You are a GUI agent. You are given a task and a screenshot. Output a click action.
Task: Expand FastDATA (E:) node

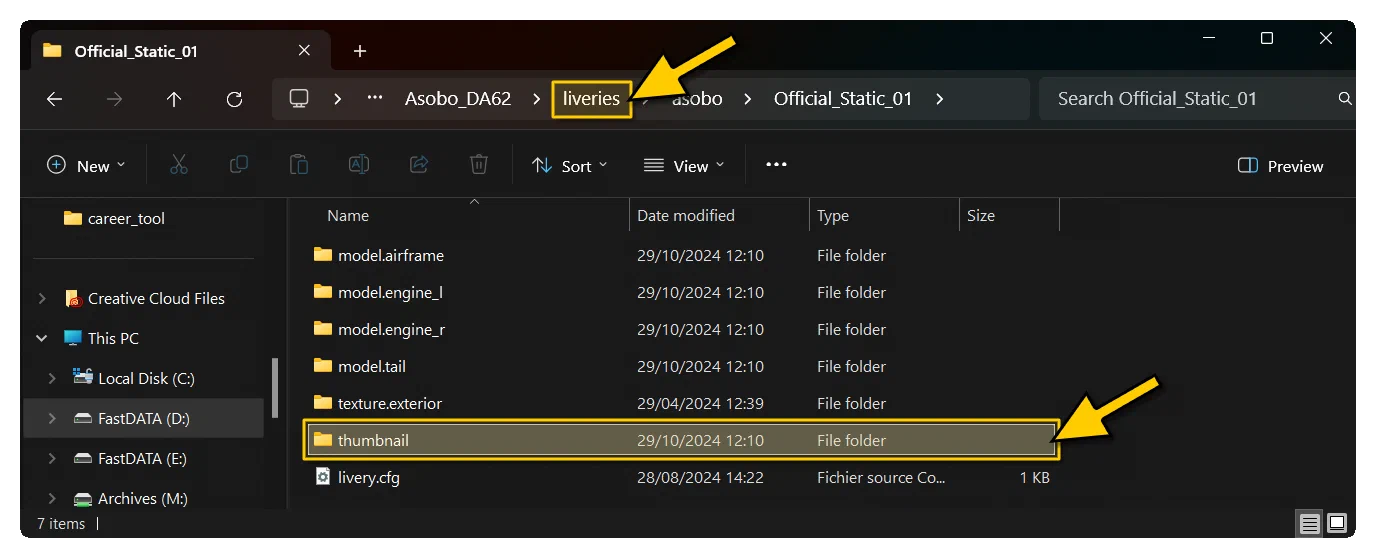point(52,458)
